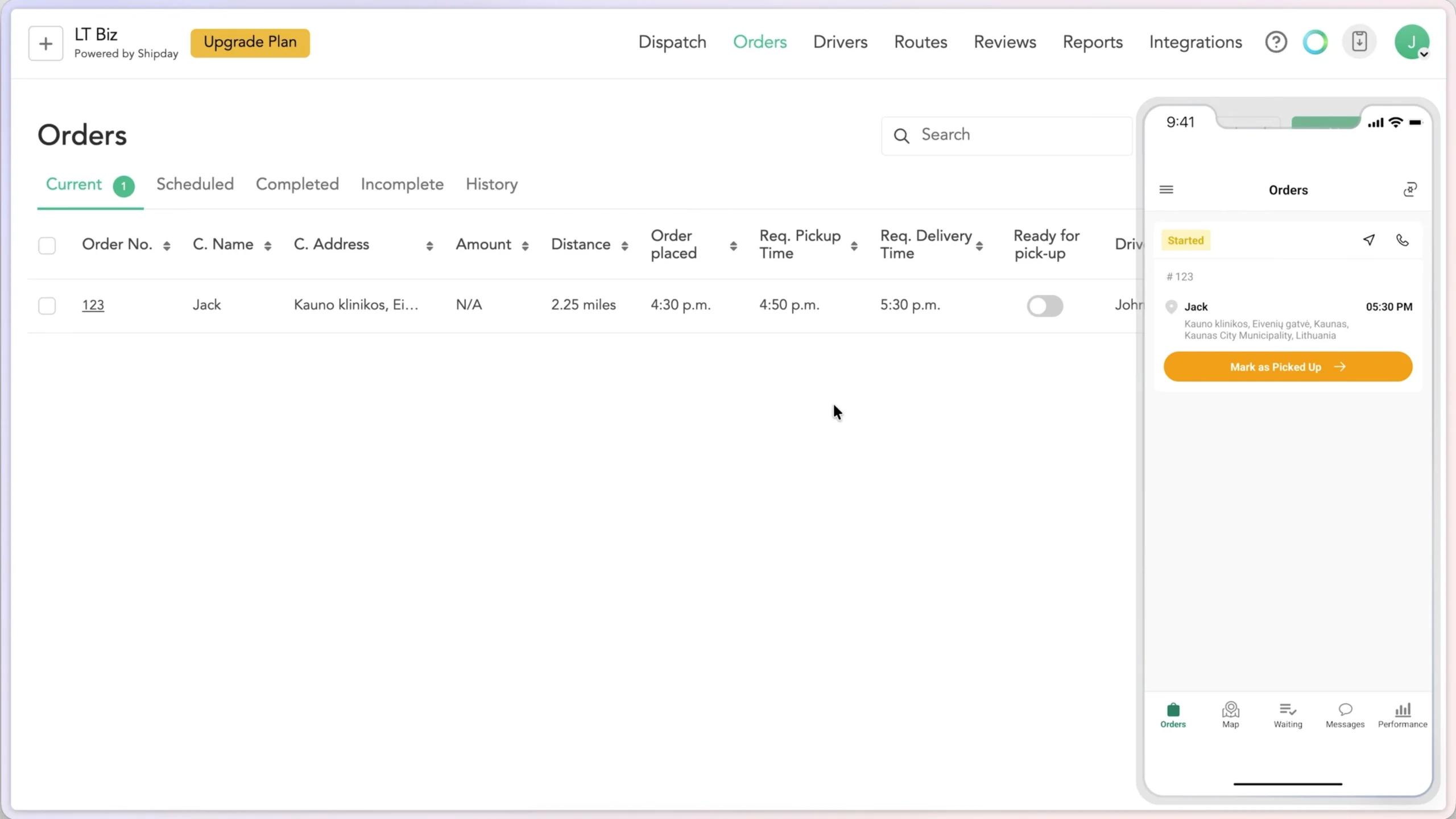Check the checkbox for order 123 row
Image resolution: width=1456 pixels, height=819 pixels.
[47, 305]
